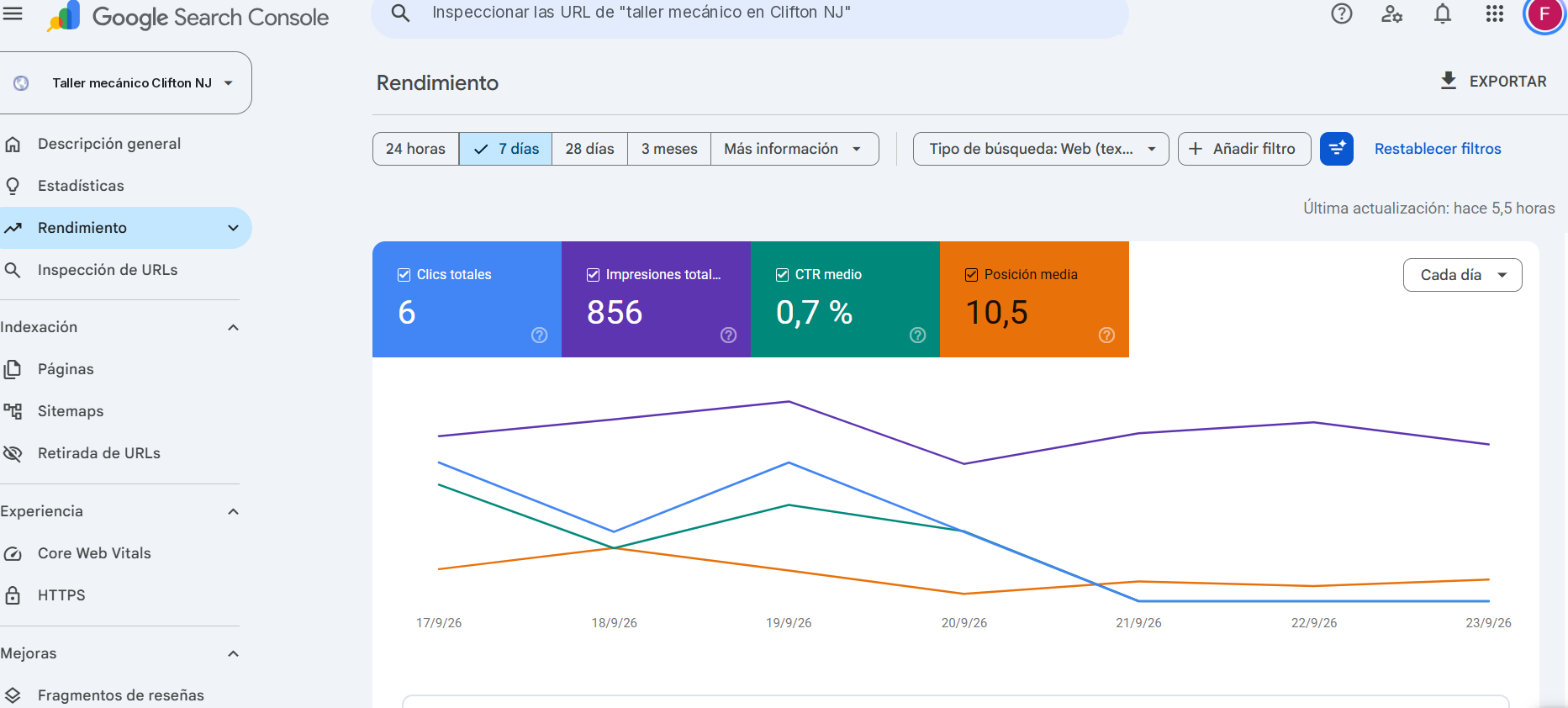Open the account avatar F
Screen dimensions: 1568x708
click(1544, 14)
